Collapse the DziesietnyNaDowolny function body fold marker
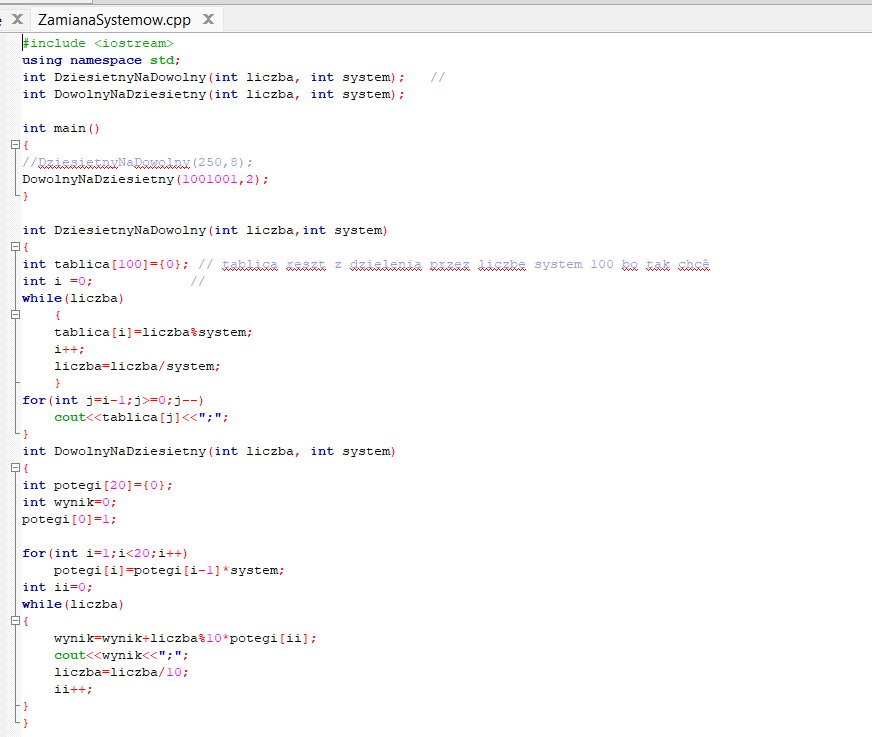 point(16,246)
